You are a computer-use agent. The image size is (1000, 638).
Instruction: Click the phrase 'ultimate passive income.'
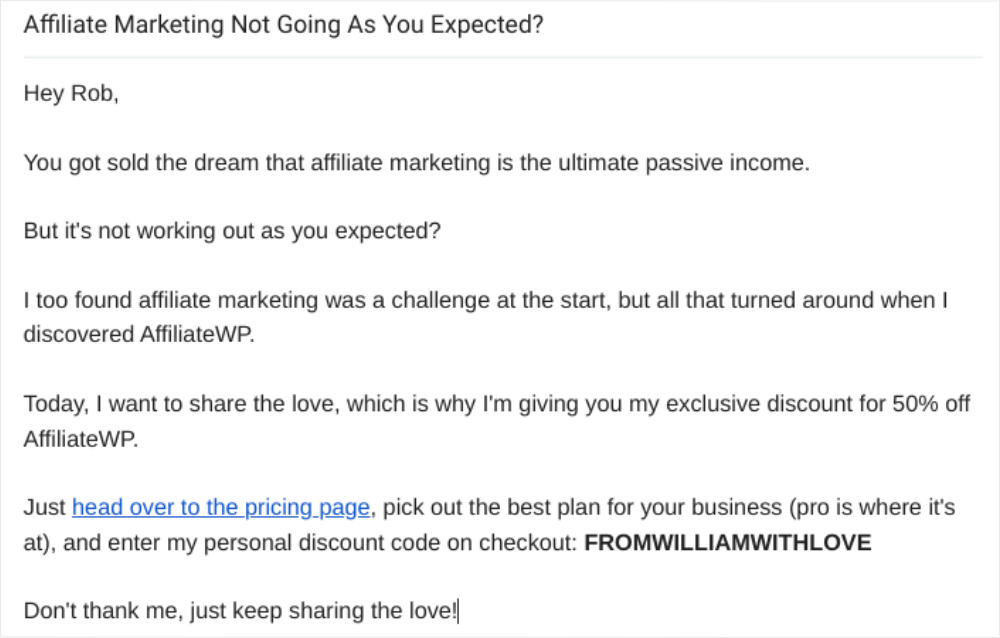click(684, 163)
